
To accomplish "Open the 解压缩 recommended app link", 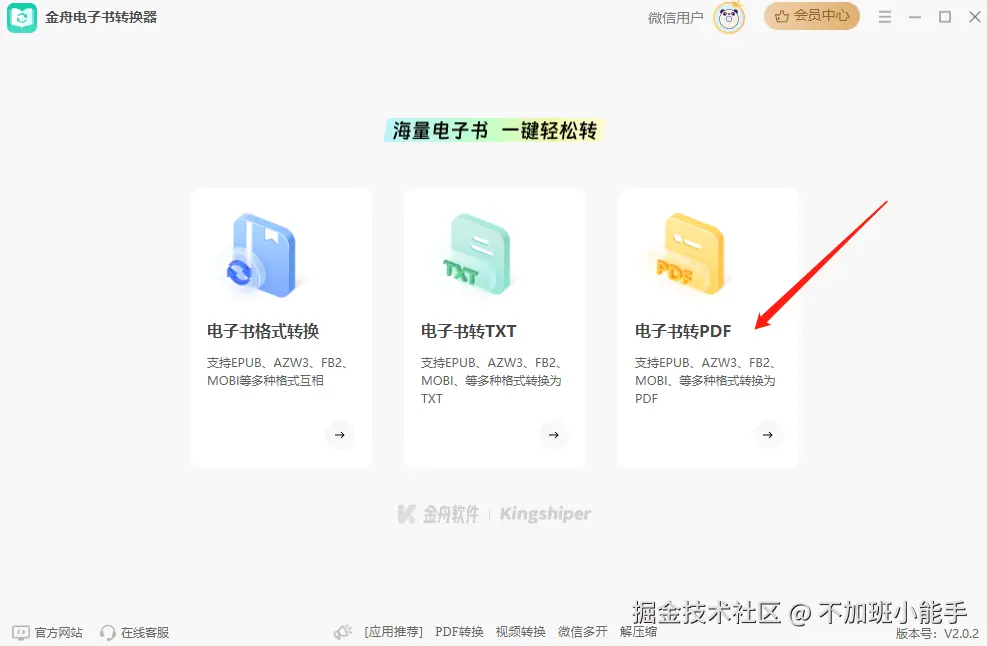I will [638, 632].
